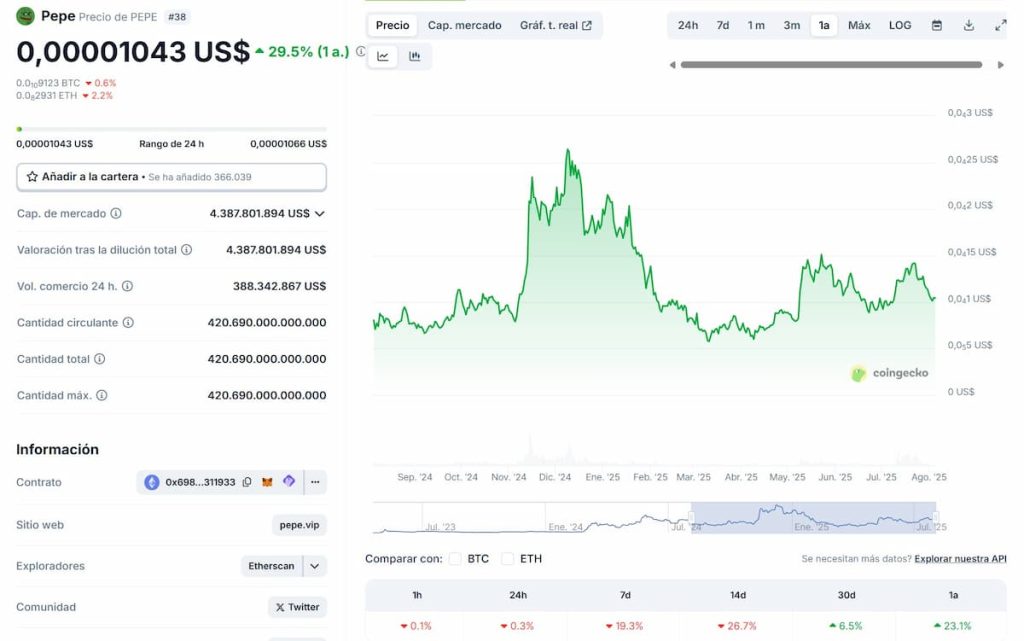Expand the Cap. de mercado row chevron
The width and height of the screenshot is (1024, 641).
321,213
